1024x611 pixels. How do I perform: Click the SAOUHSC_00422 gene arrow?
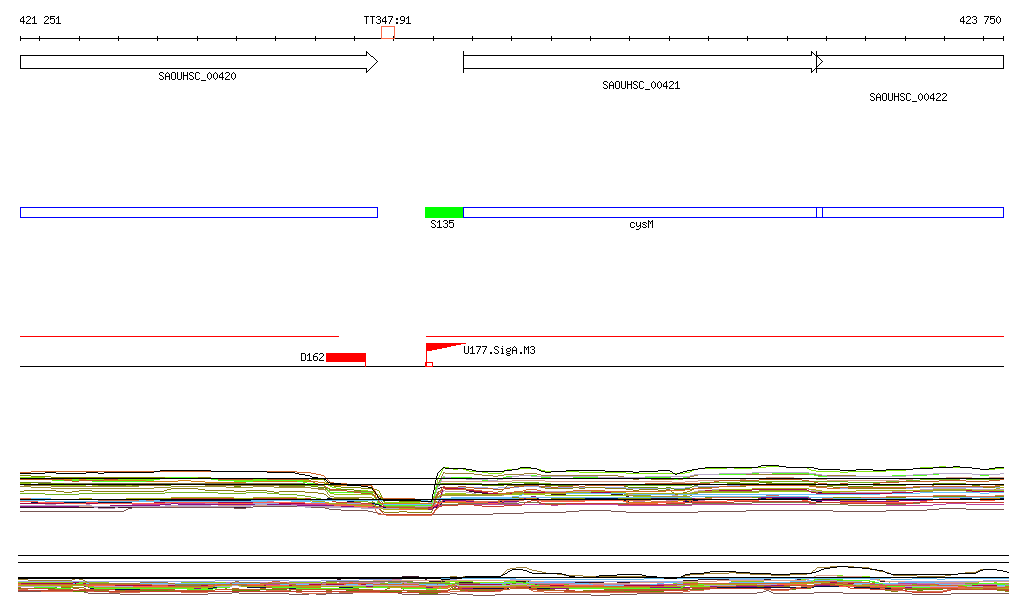(x=912, y=62)
